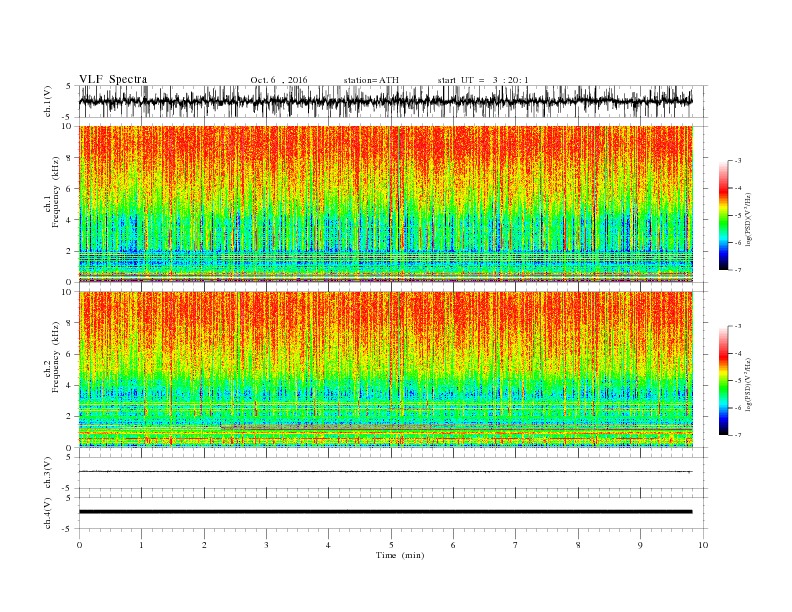The width and height of the screenshot is (792, 612).
Task: Click the "VLF Spectra" title
Action: click(x=113, y=79)
